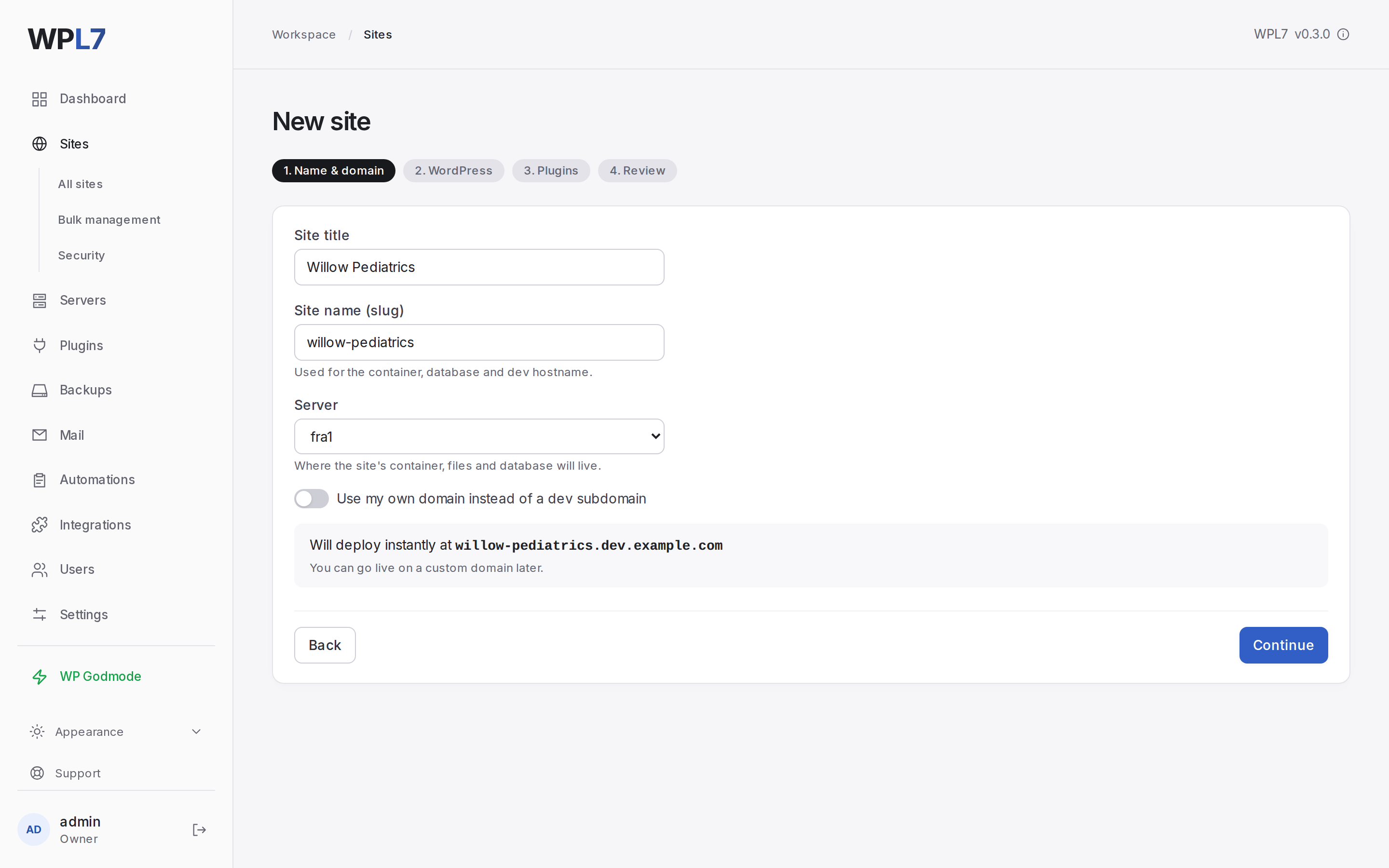Click the Support lifebuoy icon

coord(37,773)
